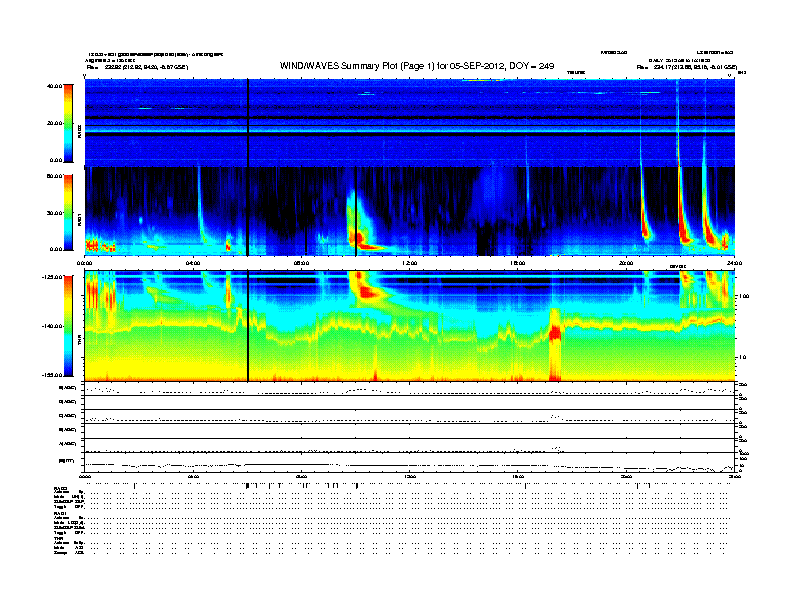Click the vertical TNR panel axis label

coord(79,341)
